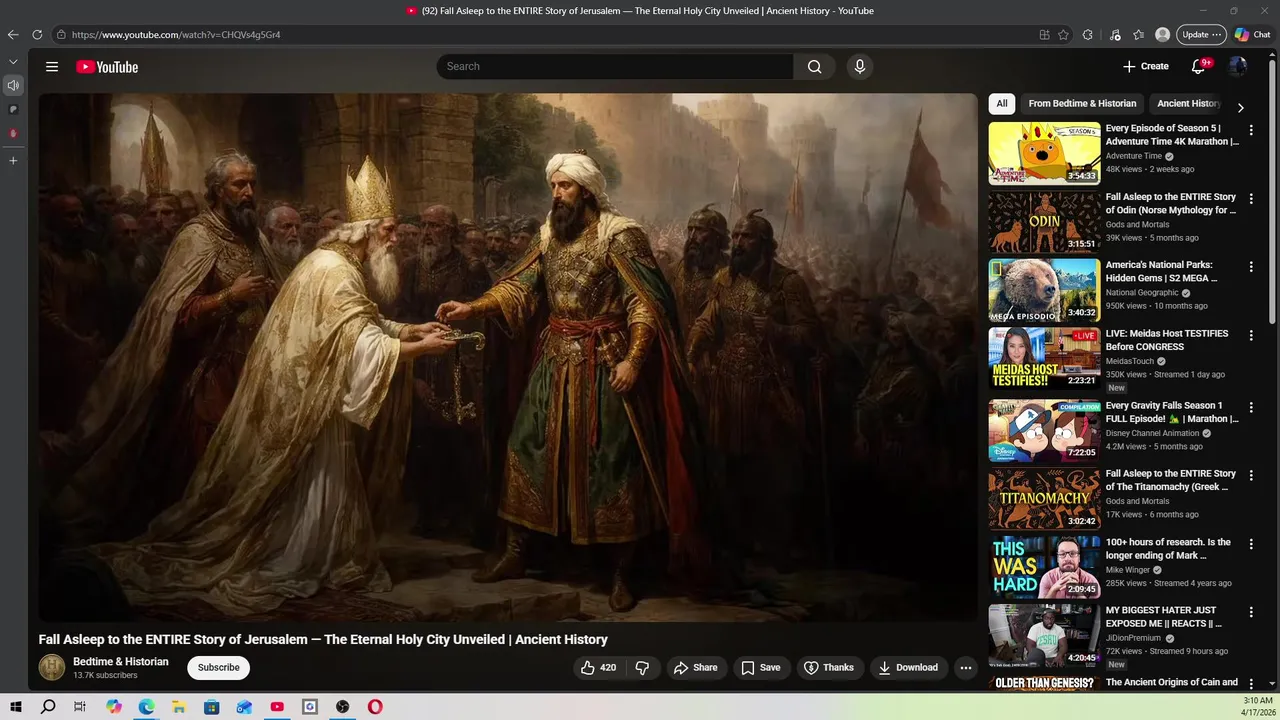Open Task View on taskbar
1280x720 pixels.
(x=80, y=707)
